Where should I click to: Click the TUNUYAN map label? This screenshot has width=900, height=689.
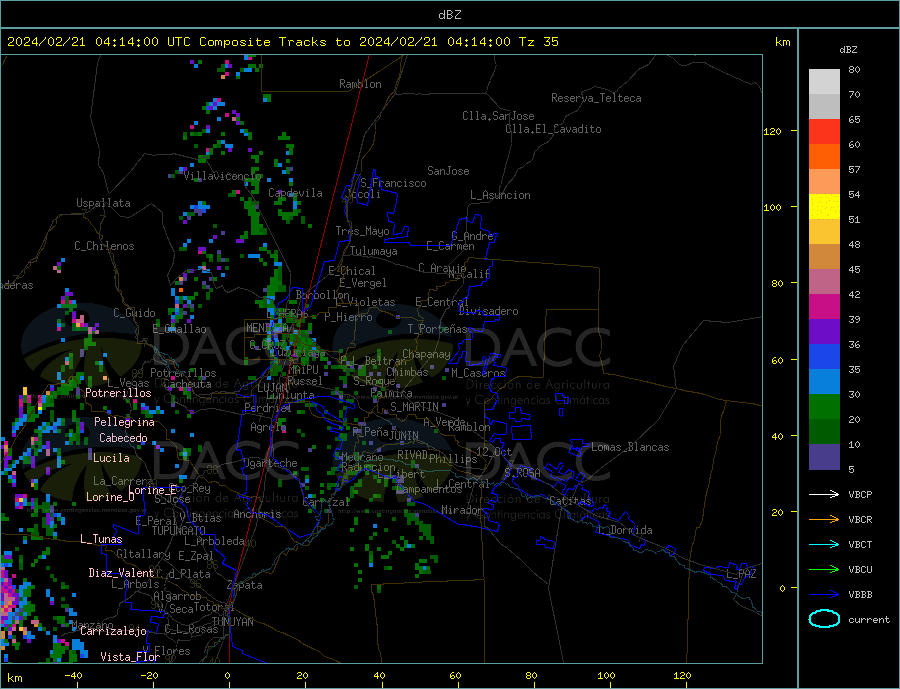click(x=232, y=622)
